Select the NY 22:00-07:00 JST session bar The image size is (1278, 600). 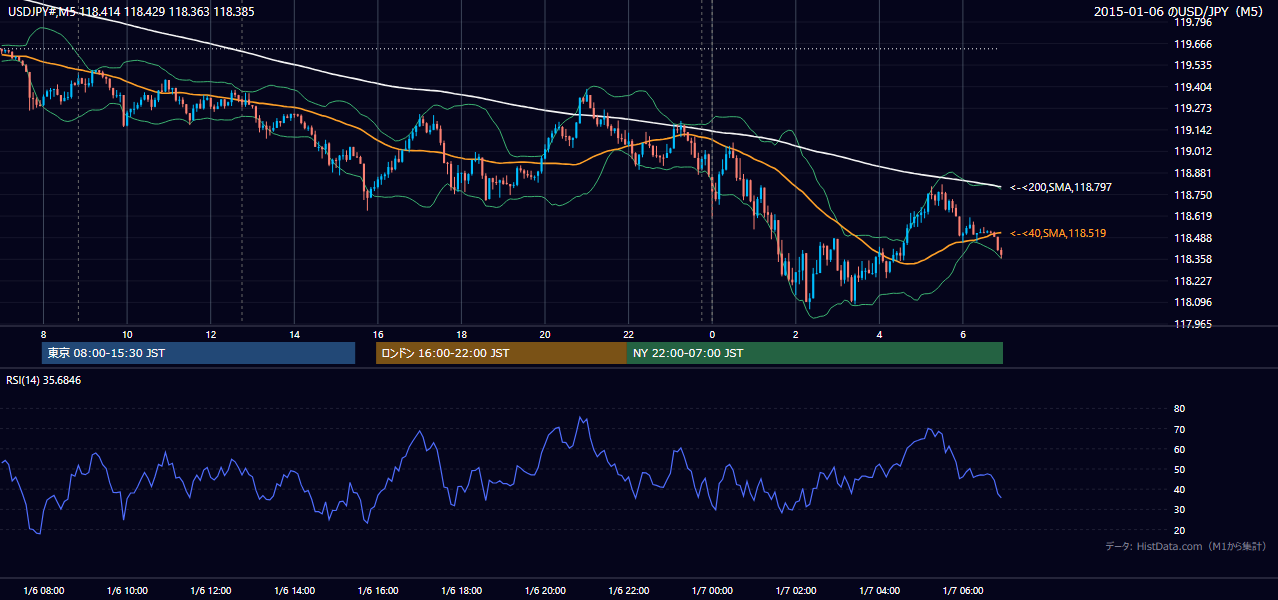815,353
